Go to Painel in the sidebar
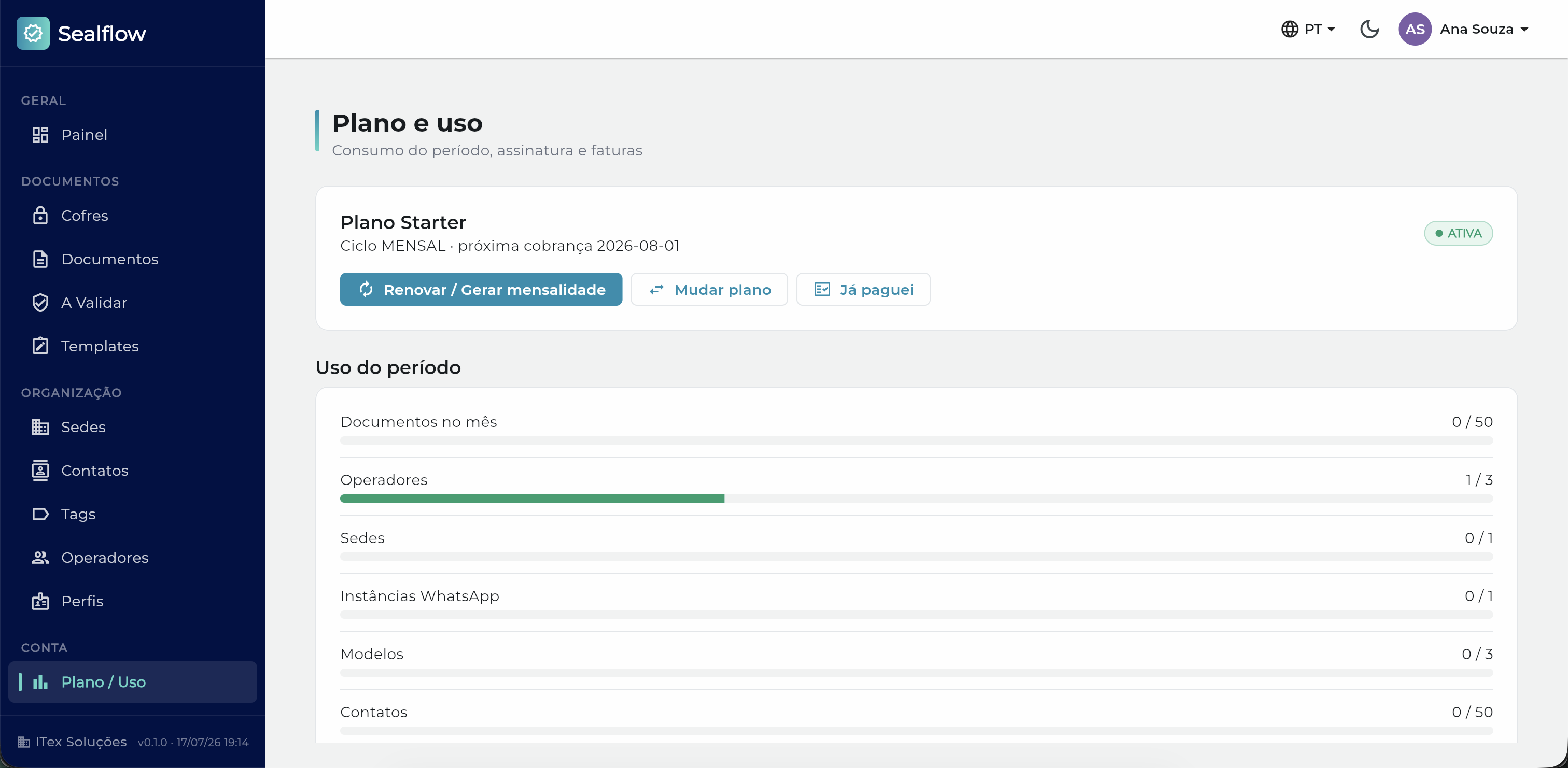This screenshot has height=768, width=1568. tap(133, 135)
